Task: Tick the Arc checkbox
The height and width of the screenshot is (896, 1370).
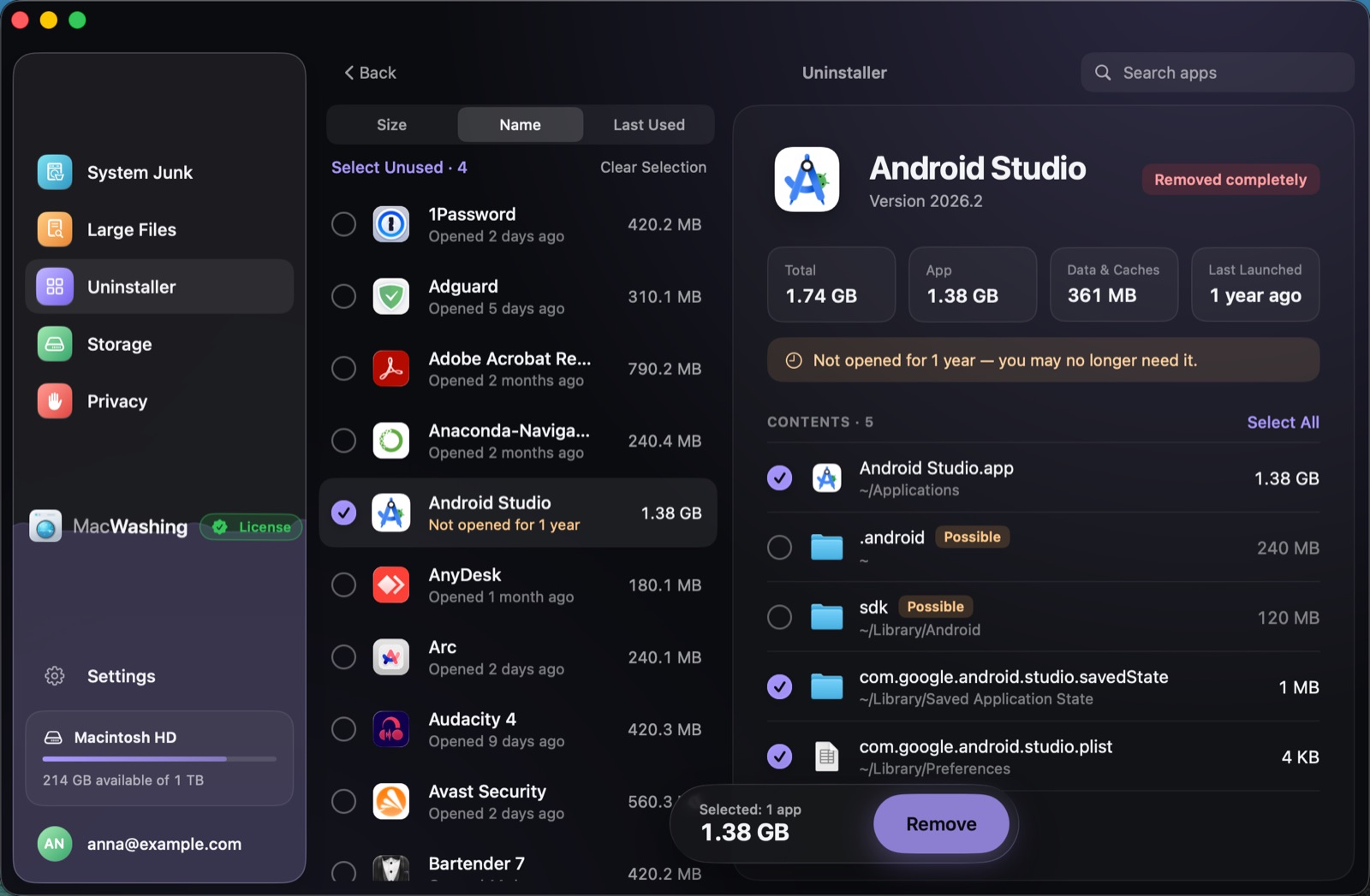Action: coord(343,657)
